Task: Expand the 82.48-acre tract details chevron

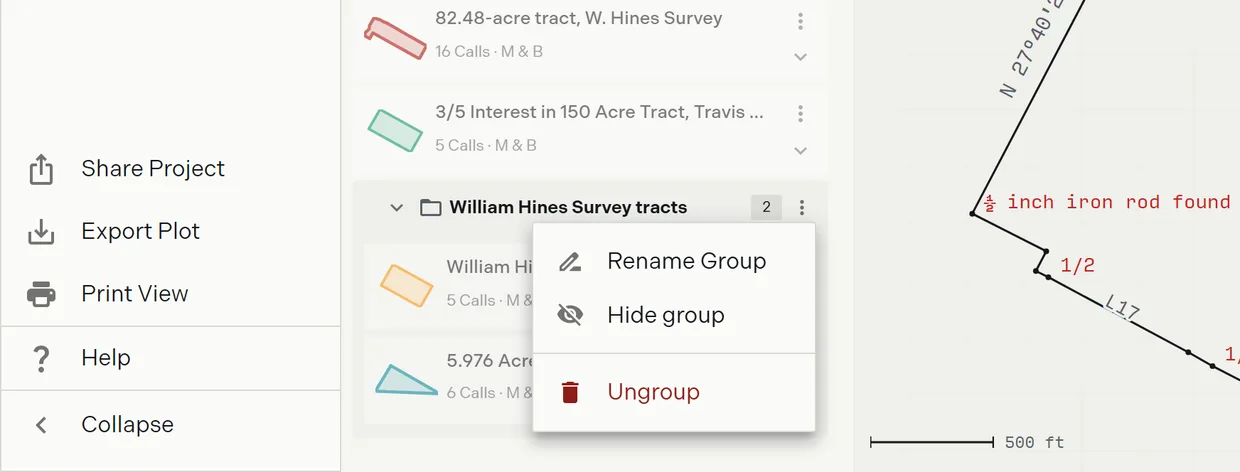Action: [x=800, y=57]
